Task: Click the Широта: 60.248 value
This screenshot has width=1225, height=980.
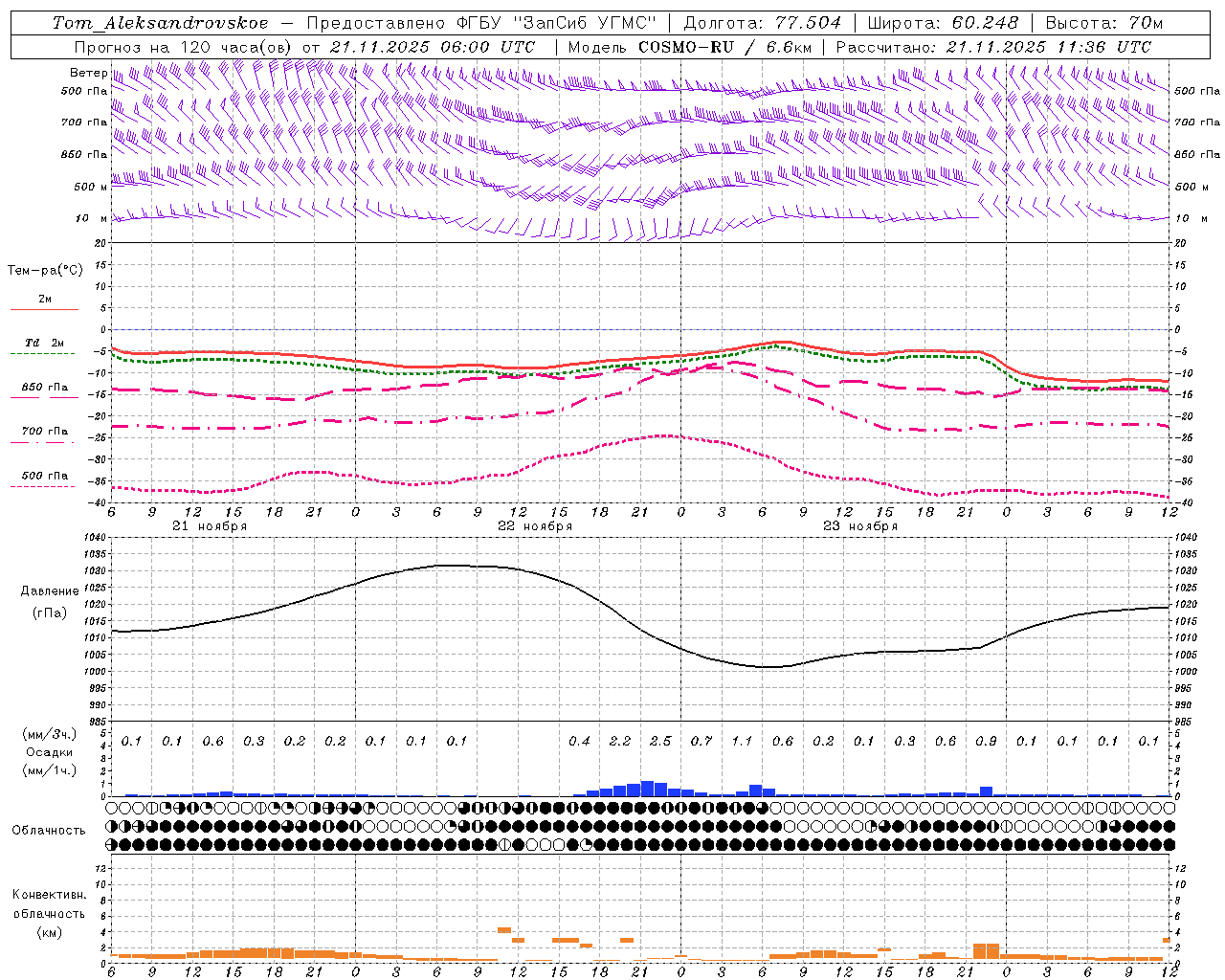Action: pos(943,23)
